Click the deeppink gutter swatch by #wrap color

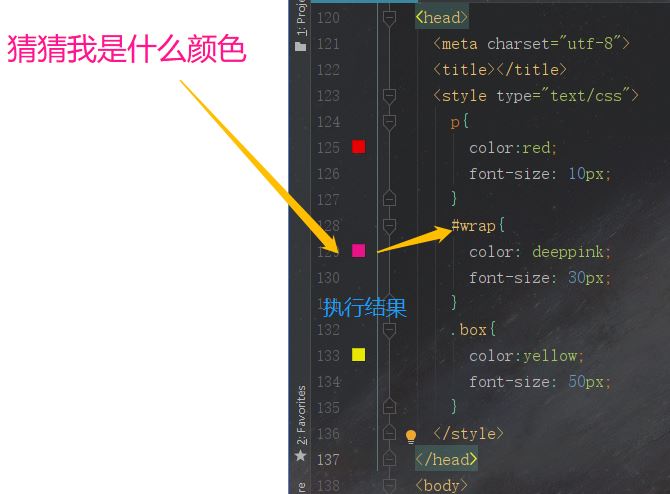[x=359, y=250]
